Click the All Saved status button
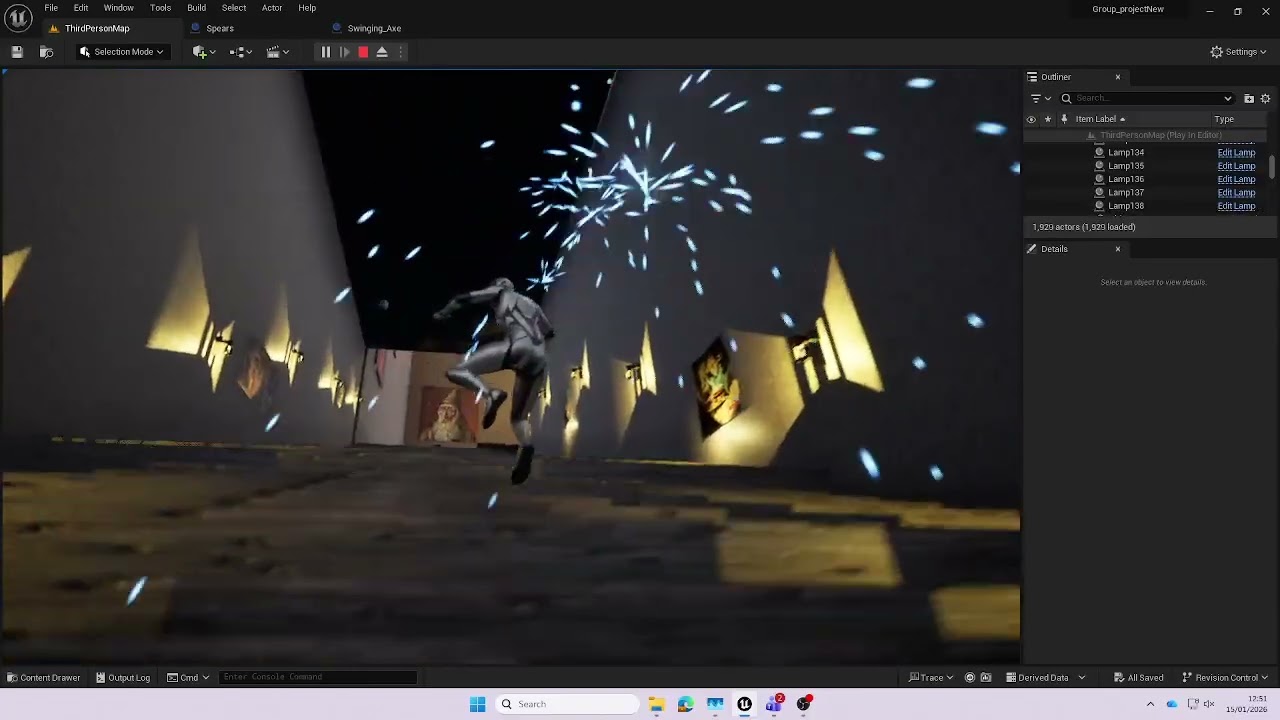 [x=1138, y=677]
